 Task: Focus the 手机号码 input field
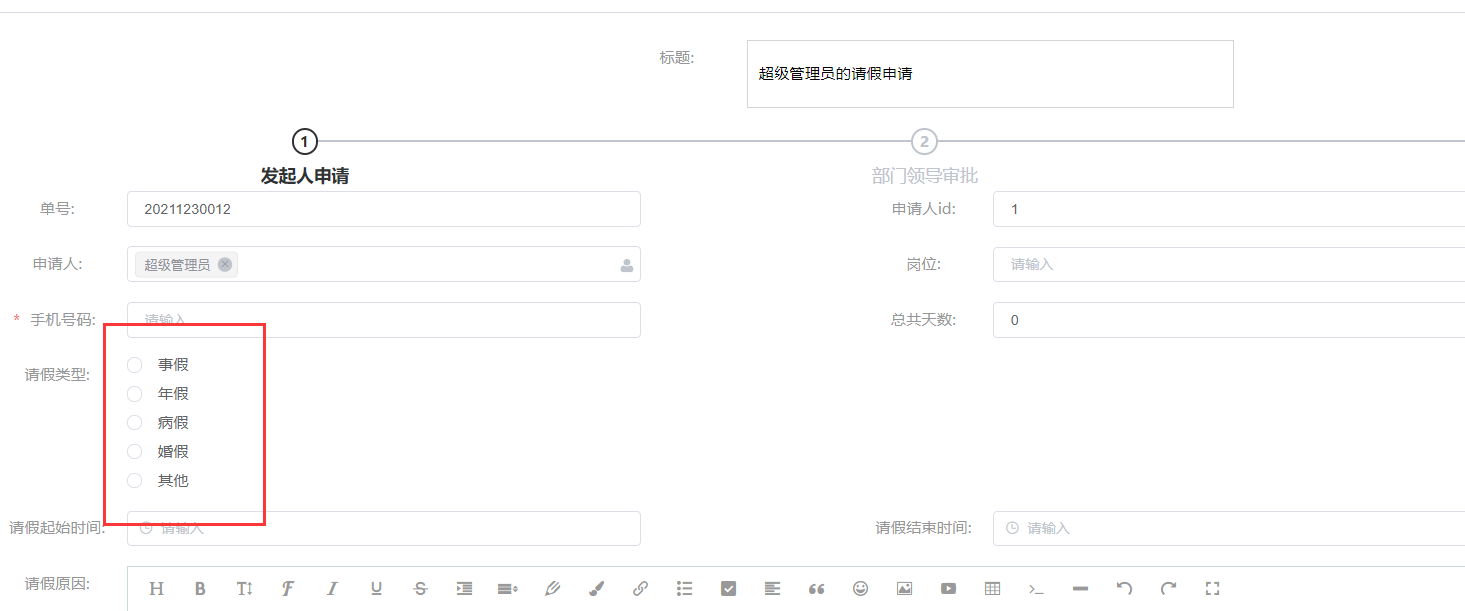point(384,320)
